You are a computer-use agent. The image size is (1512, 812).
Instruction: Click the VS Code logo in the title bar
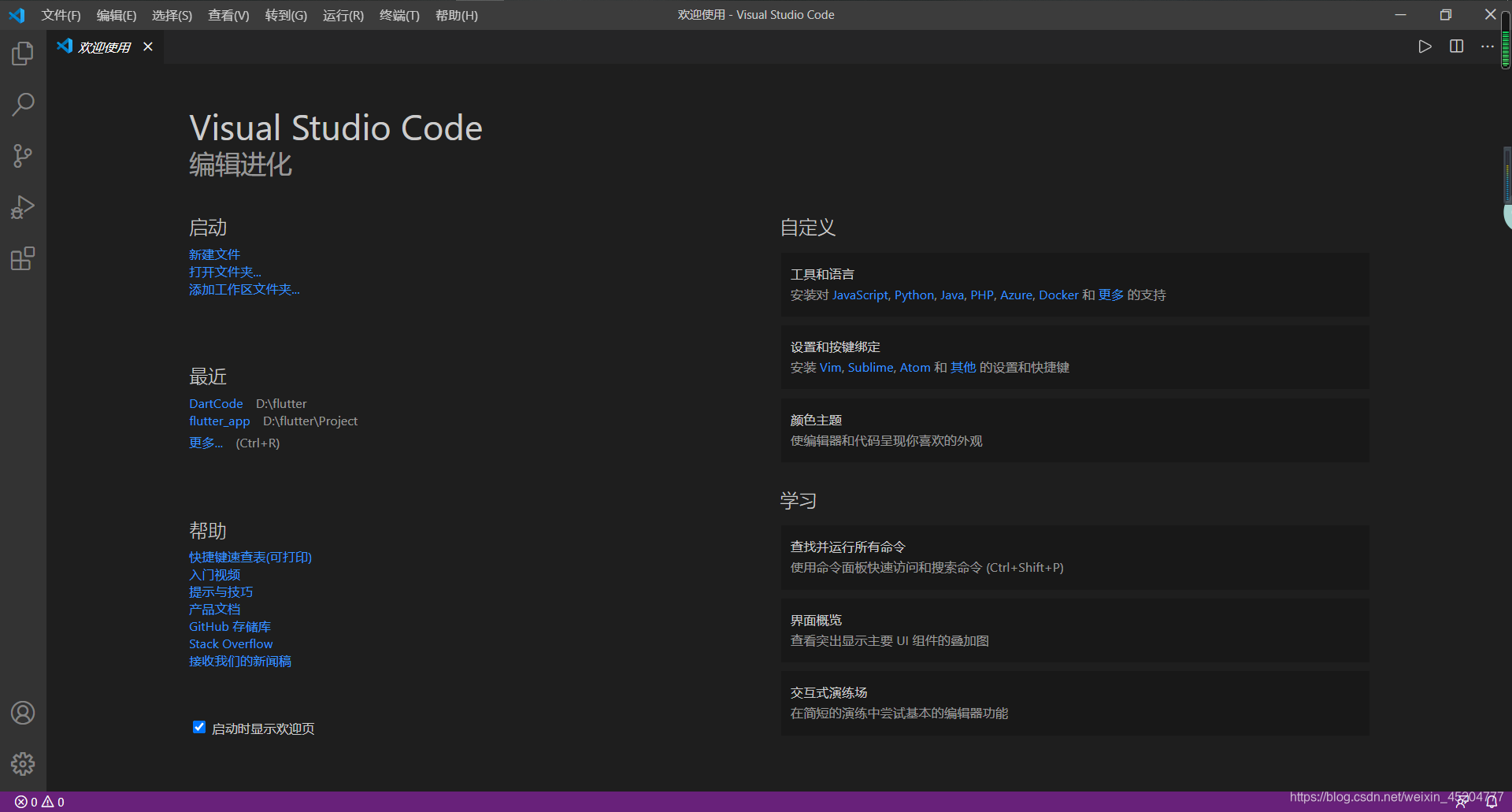click(x=17, y=15)
